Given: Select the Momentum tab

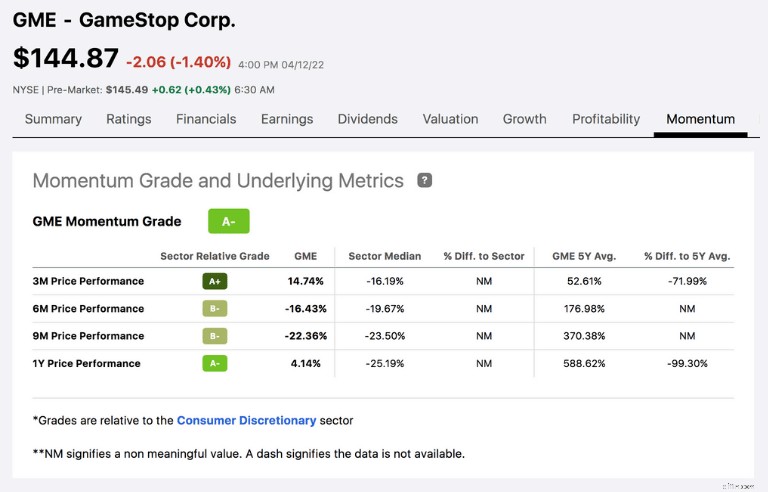Looking at the screenshot, I should click(700, 119).
